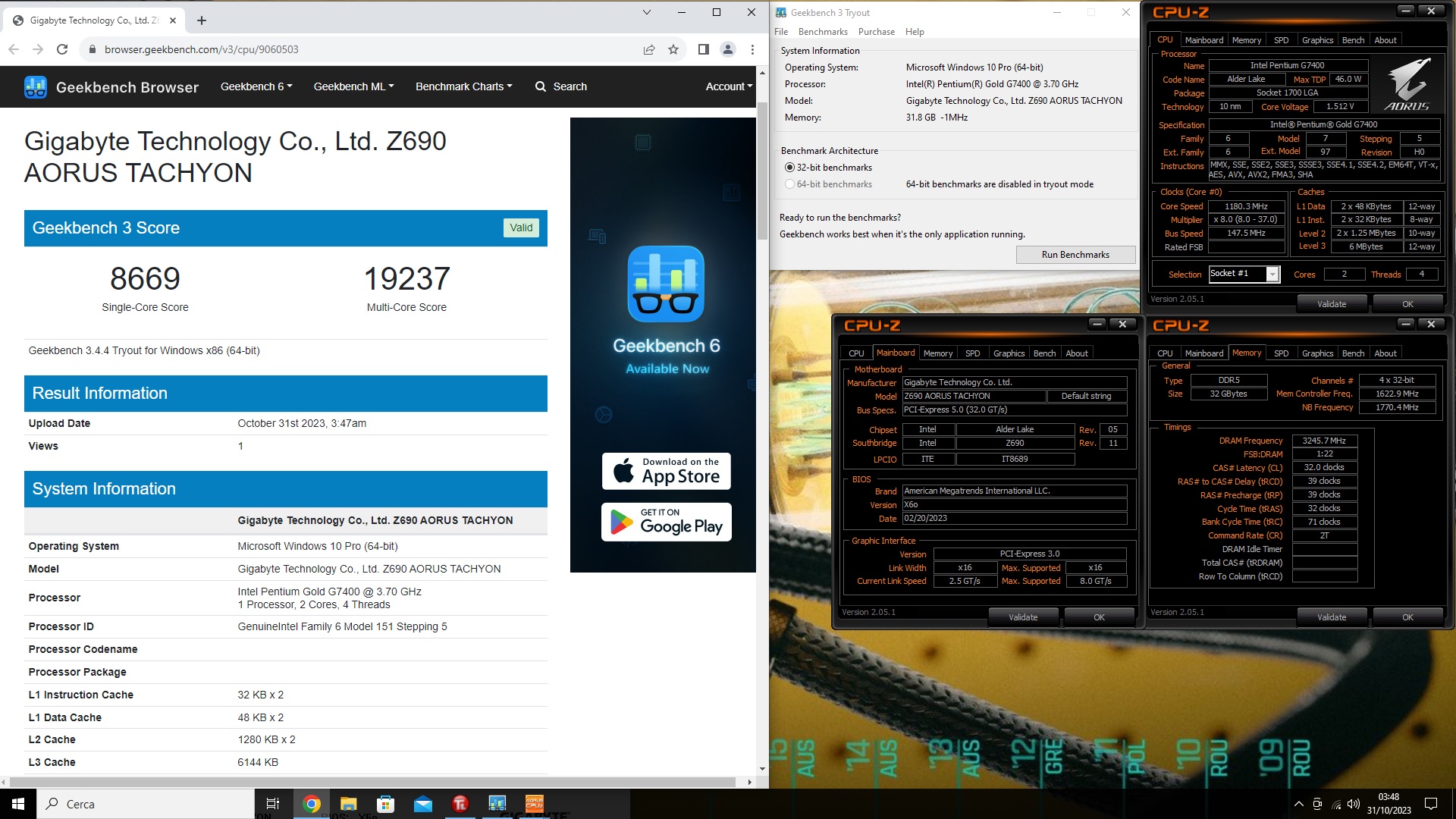
Task: Open the Help menu in Geekbench 3
Action: click(915, 32)
